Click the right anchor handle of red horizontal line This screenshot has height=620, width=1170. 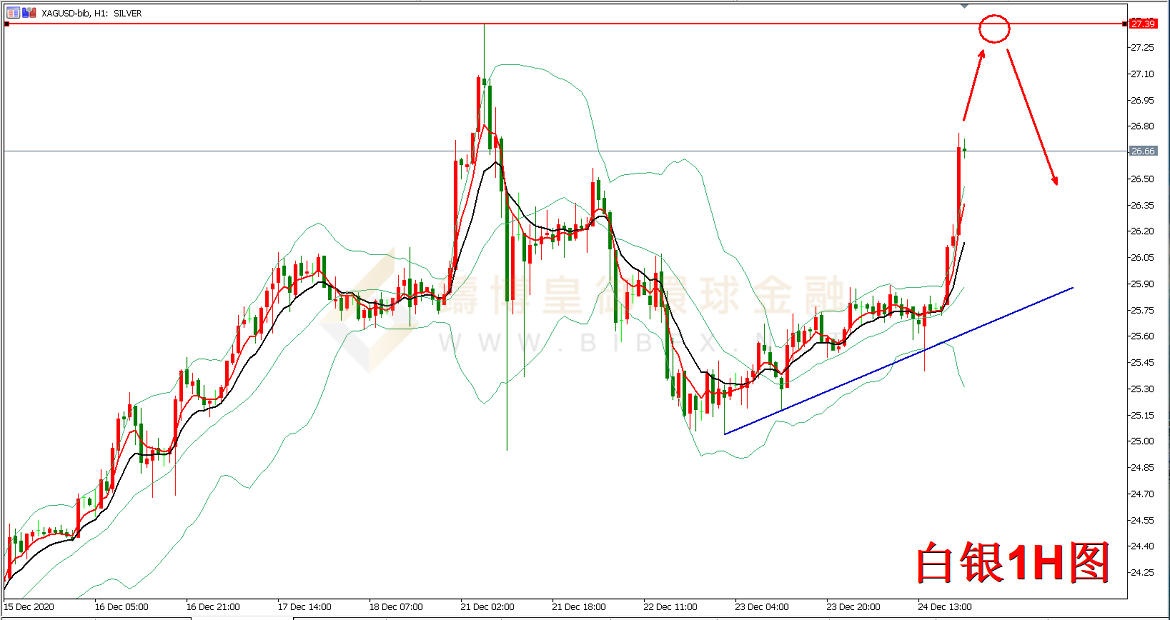point(1124,23)
